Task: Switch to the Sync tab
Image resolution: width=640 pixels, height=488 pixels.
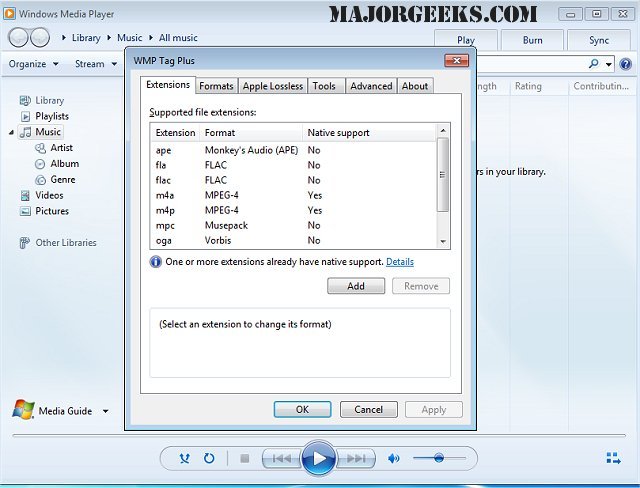Action: (599, 40)
